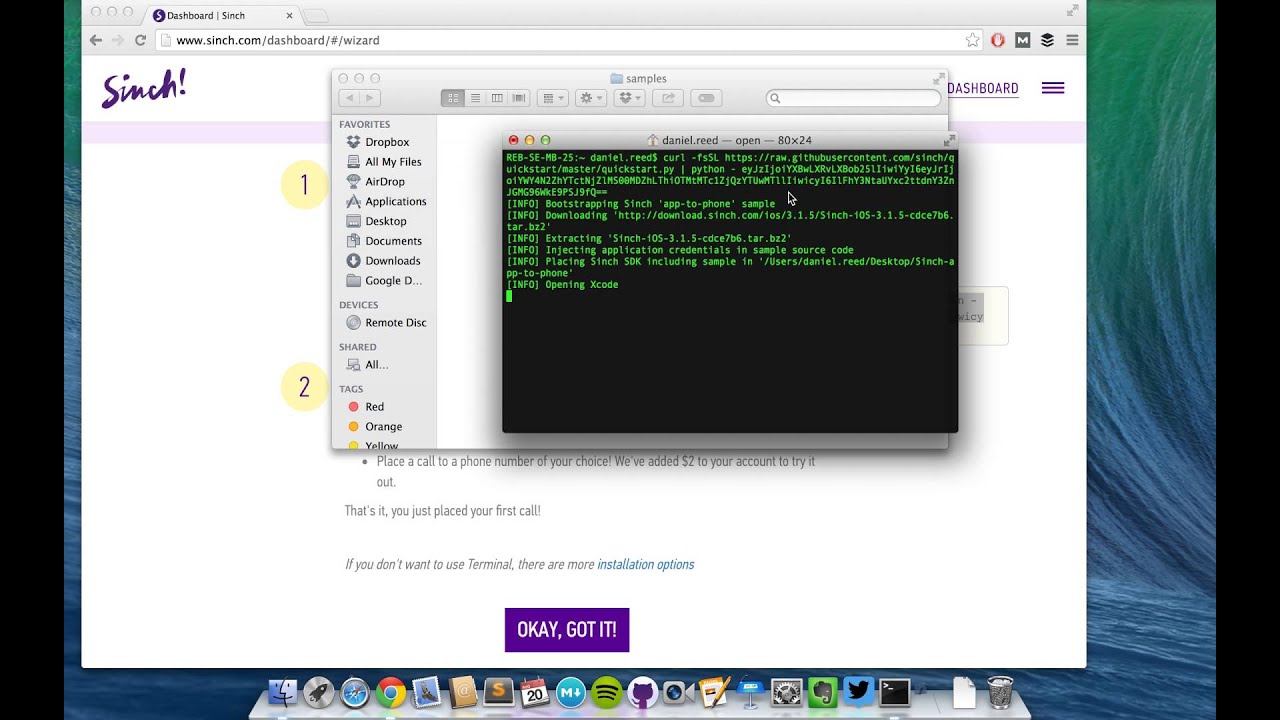The height and width of the screenshot is (720, 1280).
Task: Launch Keynote from the Dock
Action: (750, 692)
